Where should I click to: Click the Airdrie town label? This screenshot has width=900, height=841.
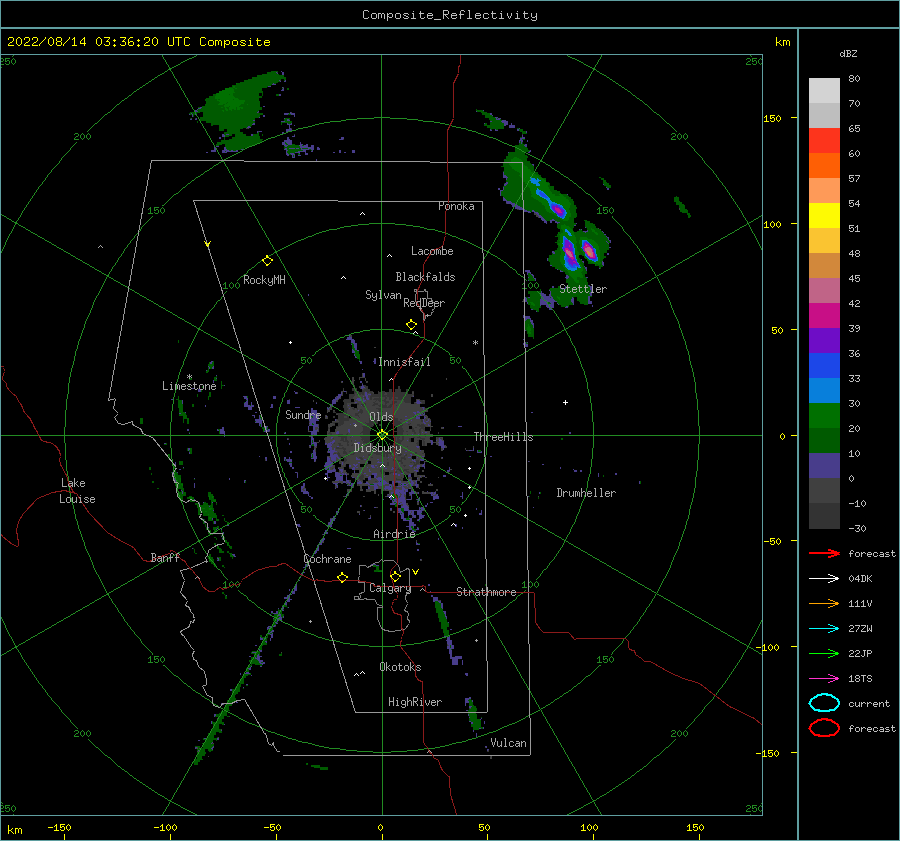click(x=394, y=534)
